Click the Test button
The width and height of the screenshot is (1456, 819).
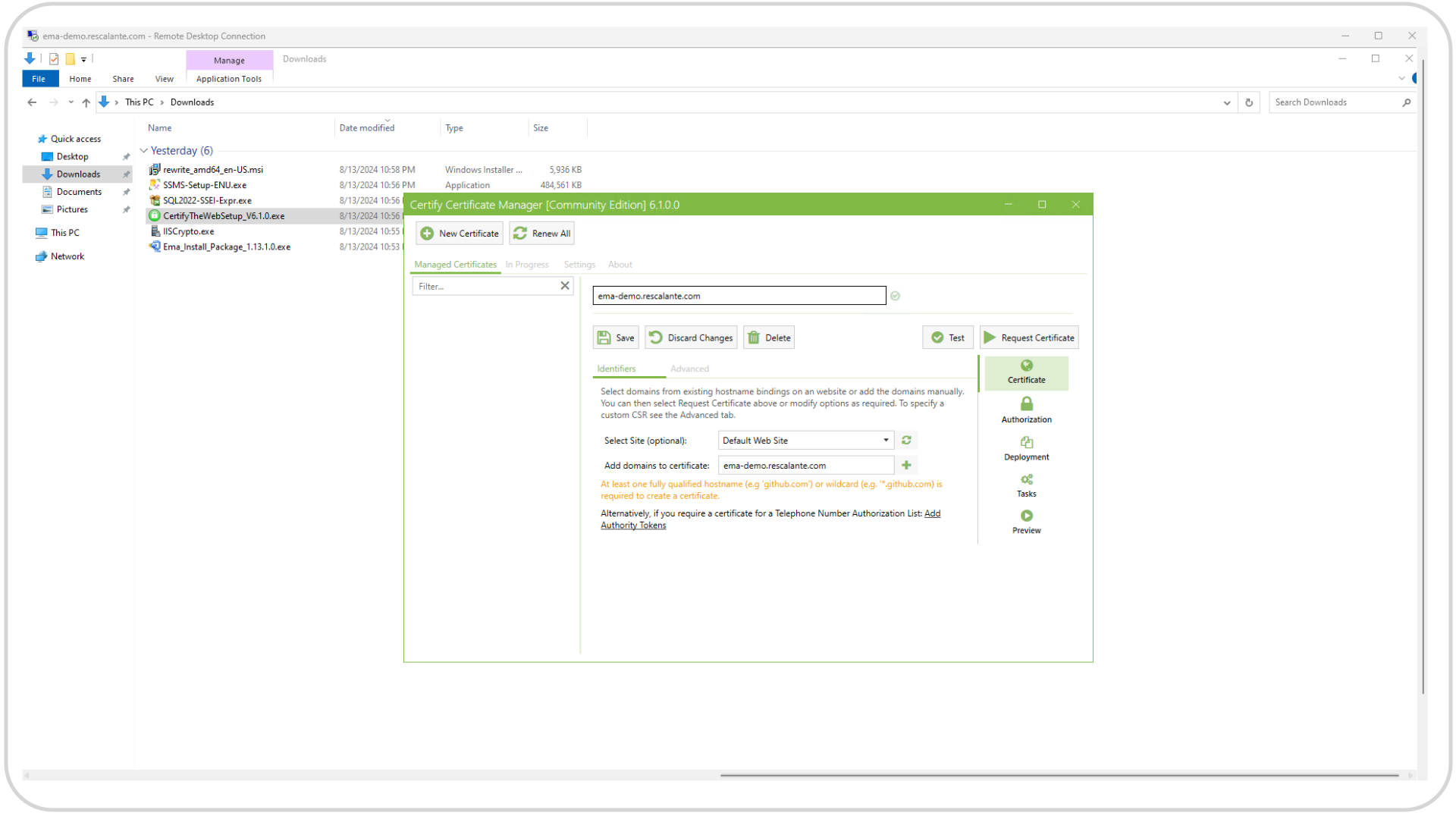pos(948,337)
